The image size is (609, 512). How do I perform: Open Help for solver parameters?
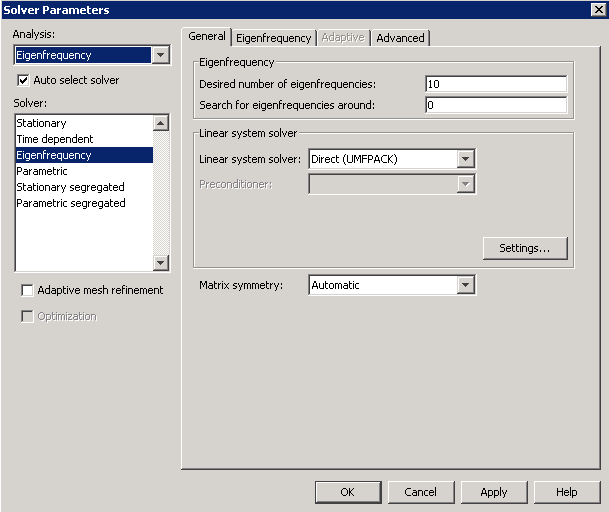coord(567,492)
